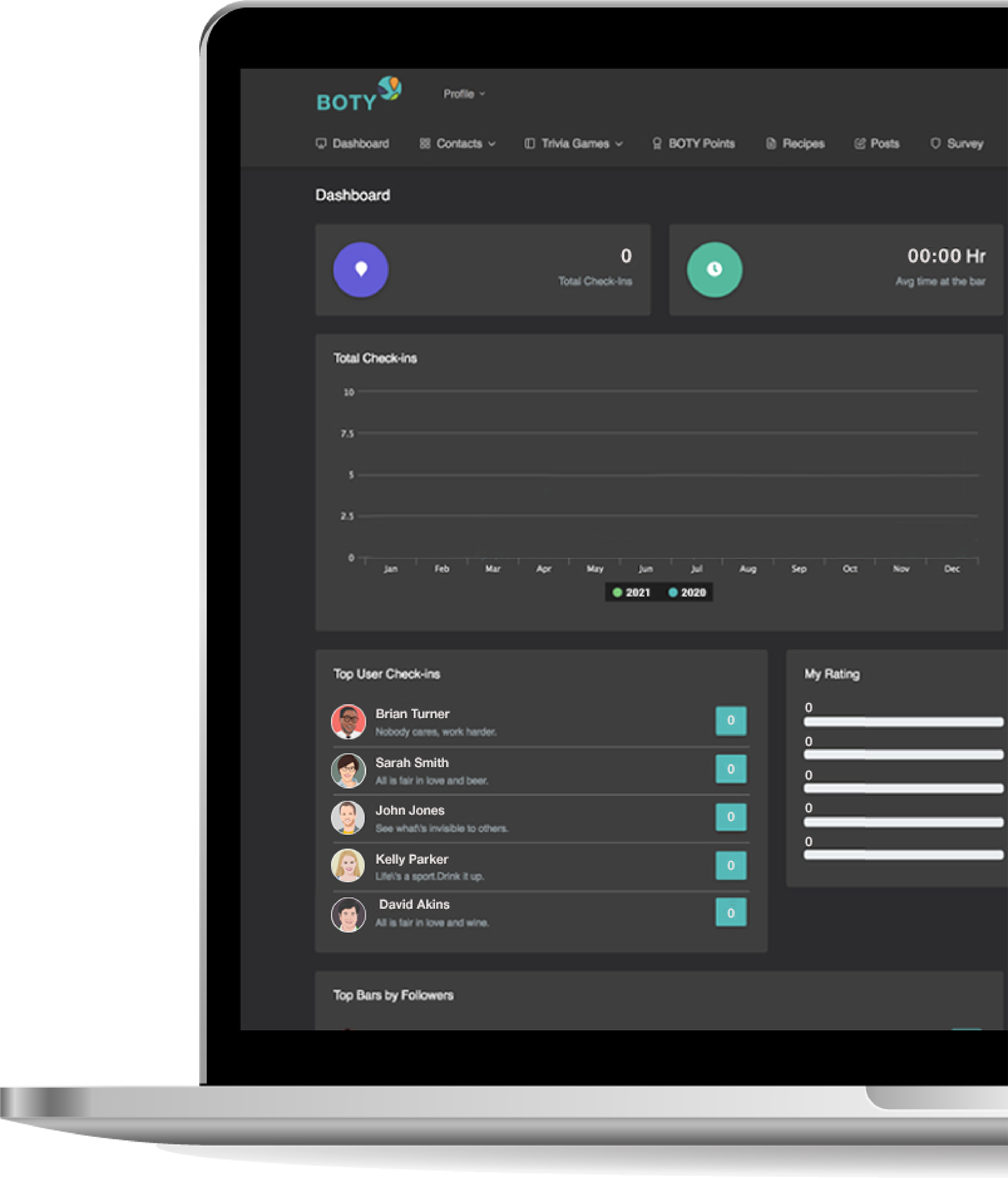Click the first My Rating bar
Viewport: 1008px width, 1178px height.
click(x=903, y=722)
